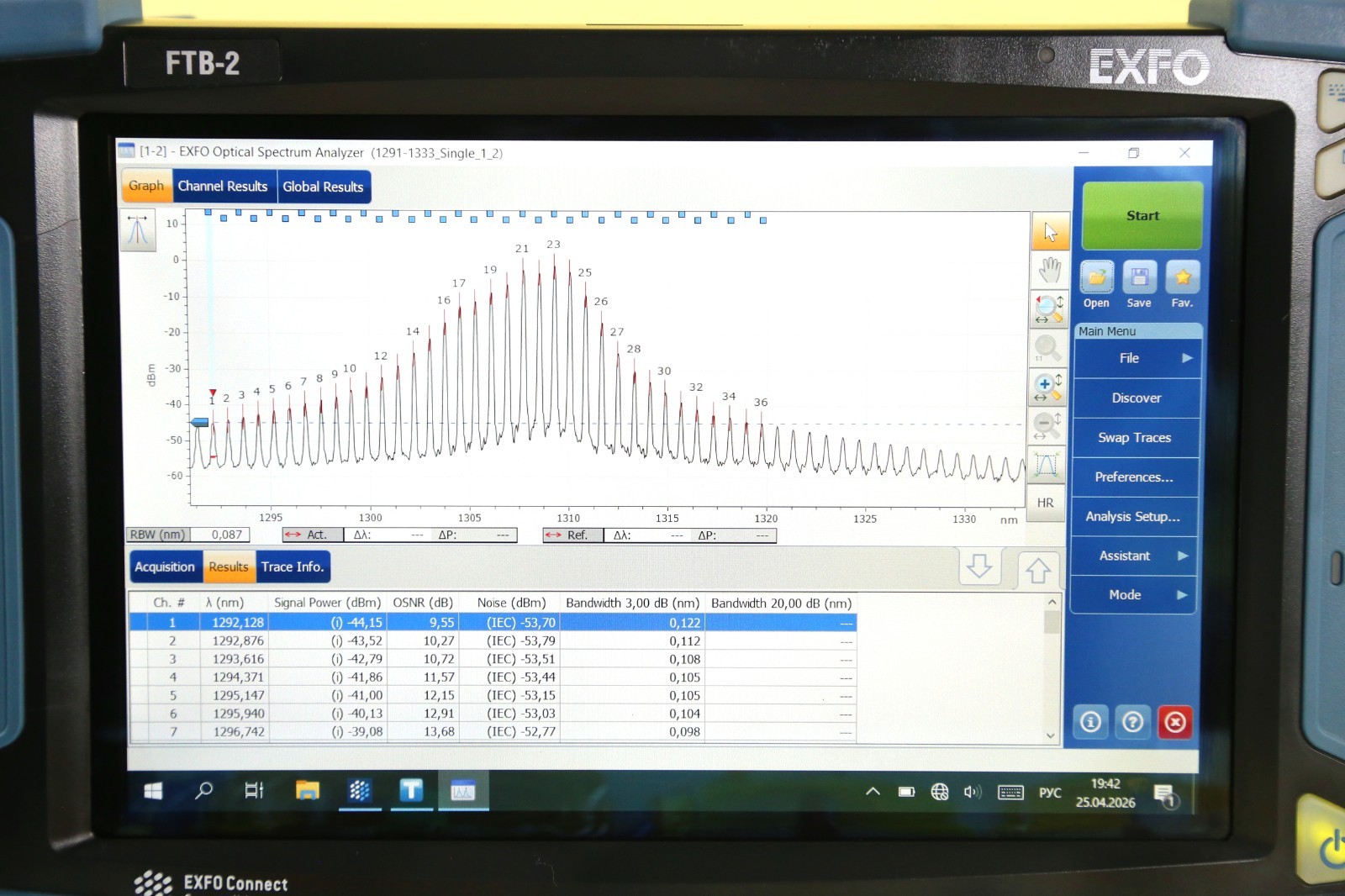The width and height of the screenshot is (1345, 896).
Task: Select channel 1 row 1292,128
Action: 493,623
